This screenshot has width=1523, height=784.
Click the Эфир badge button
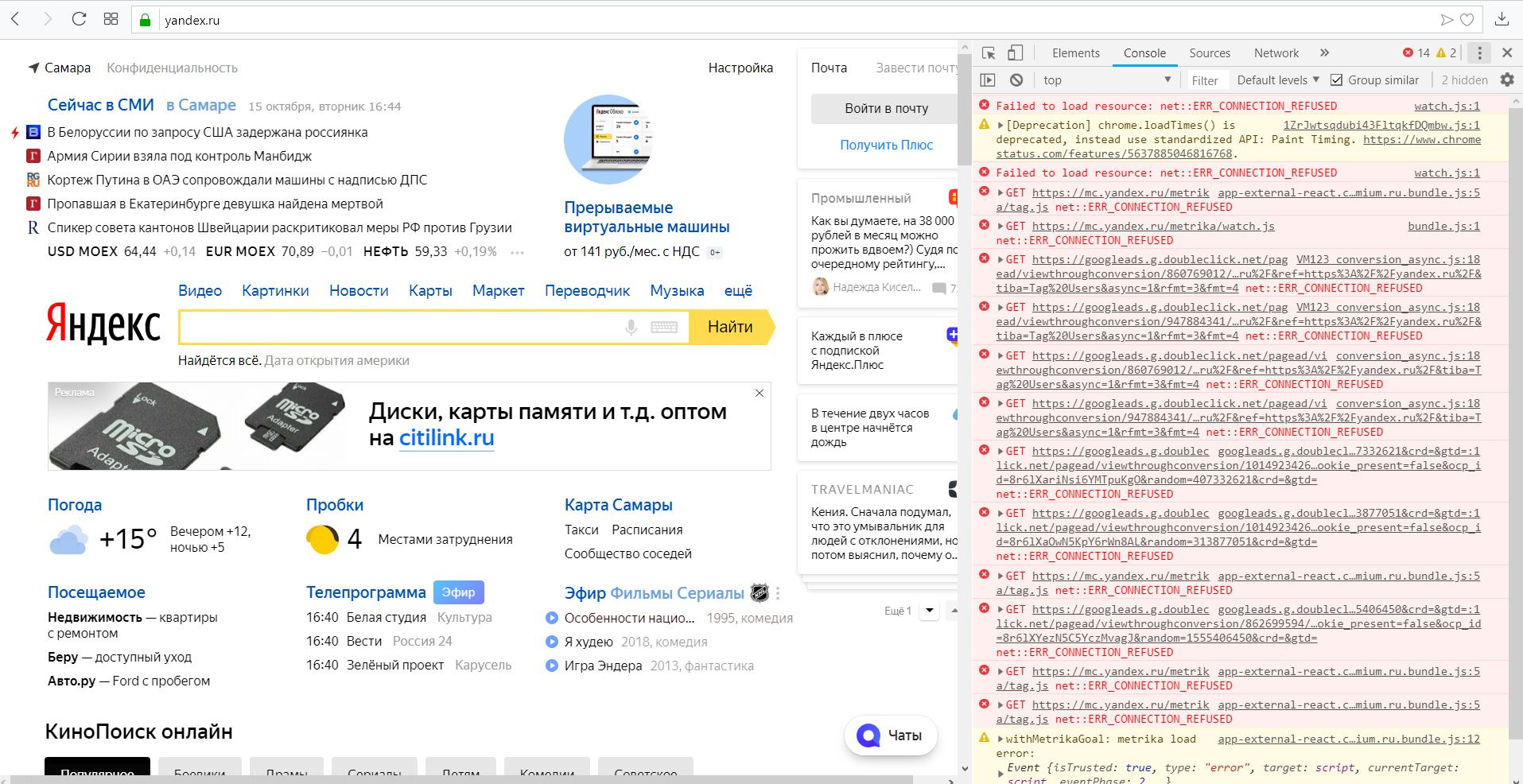[x=458, y=592]
